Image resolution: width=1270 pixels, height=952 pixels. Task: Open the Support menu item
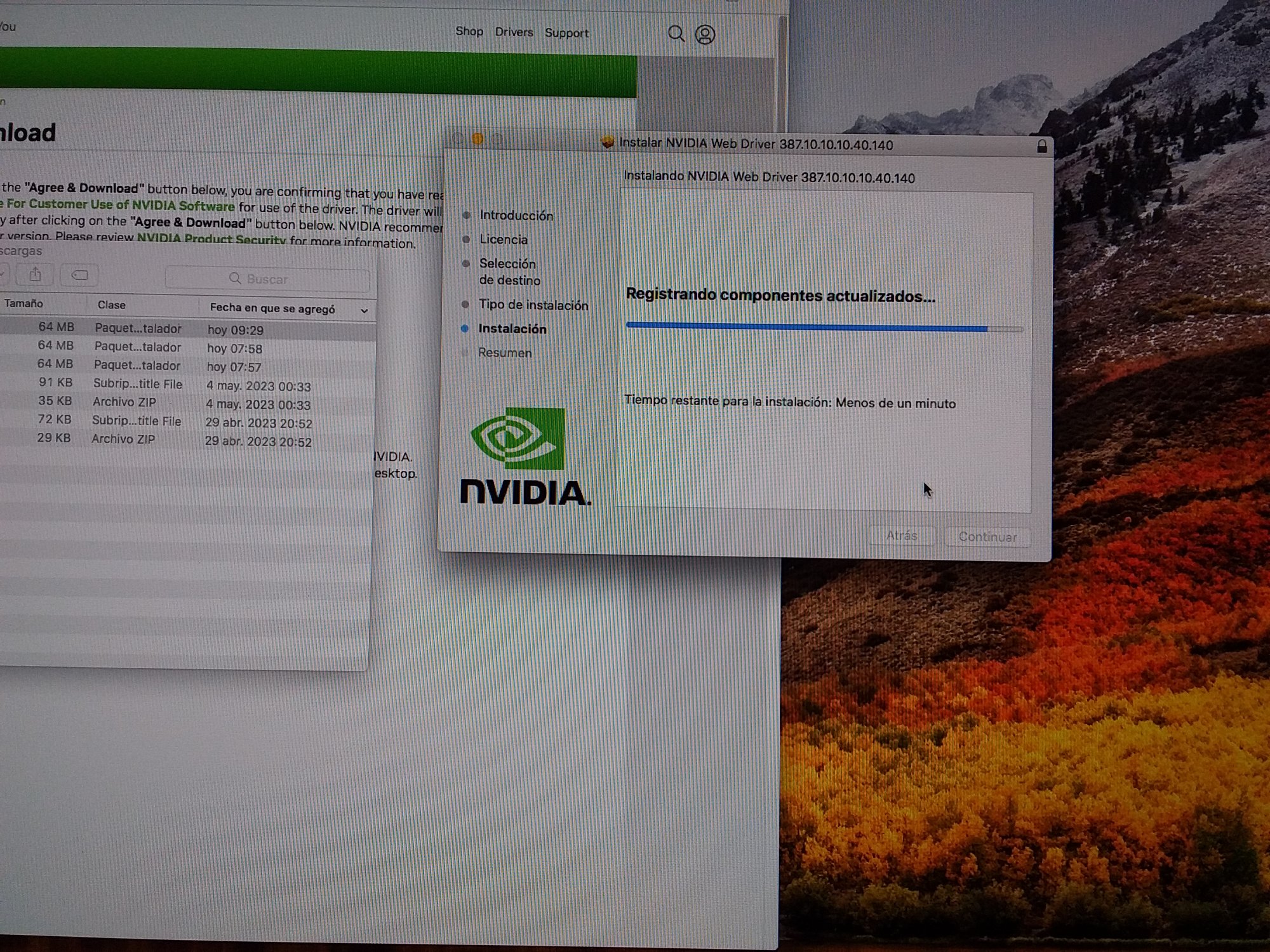point(566,33)
